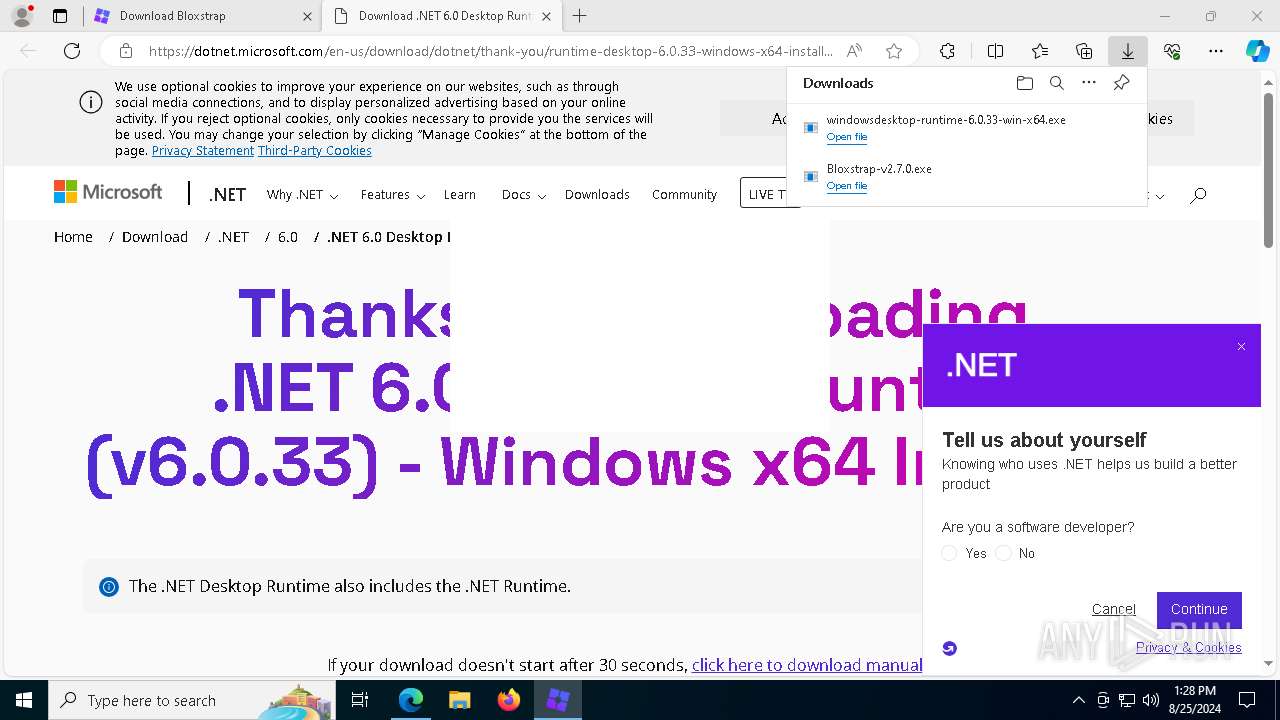
Task: Click the Third-Party Cookies link
Action: (x=315, y=151)
